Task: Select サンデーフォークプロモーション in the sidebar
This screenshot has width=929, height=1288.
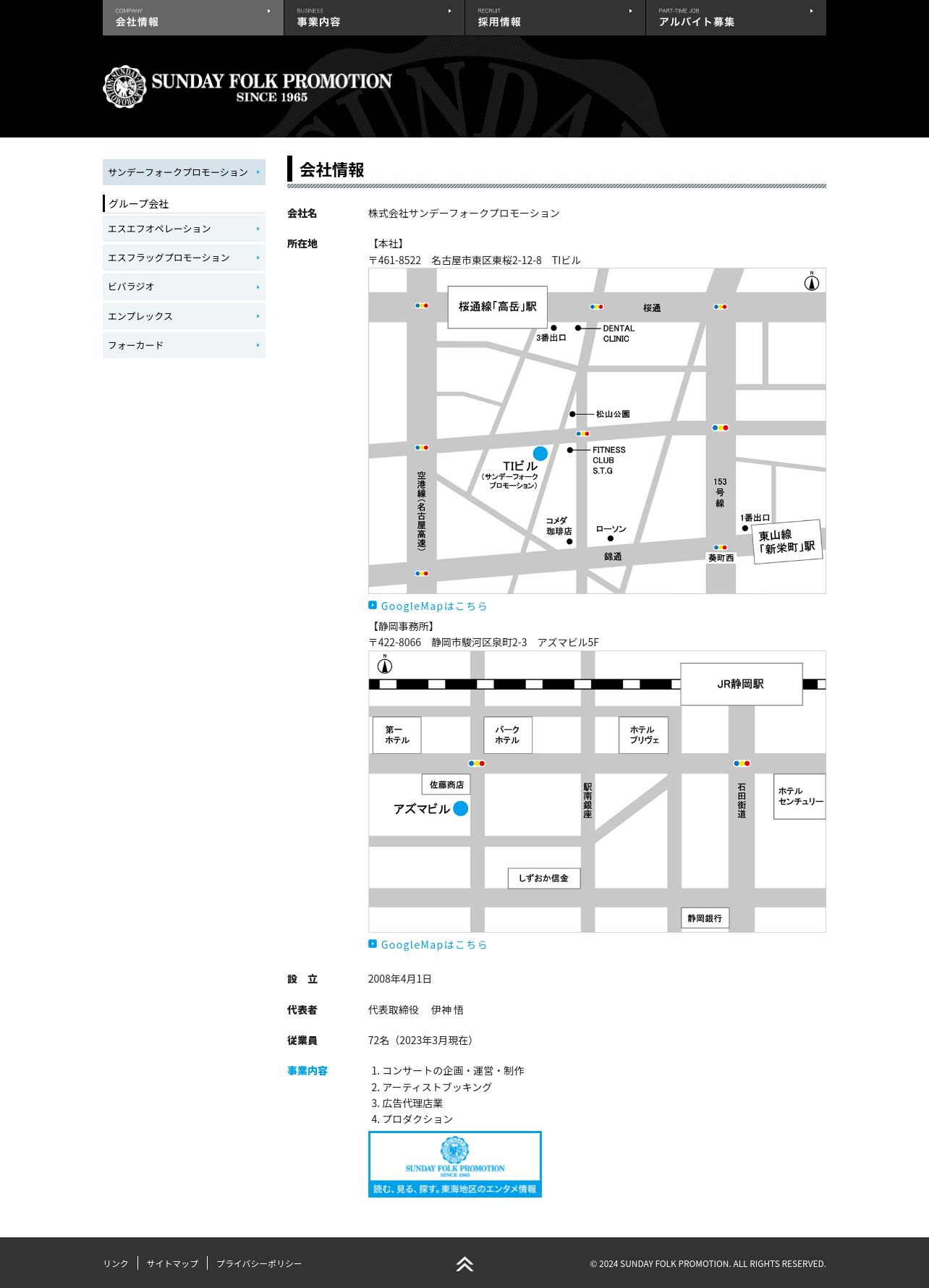Action: point(184,172)
